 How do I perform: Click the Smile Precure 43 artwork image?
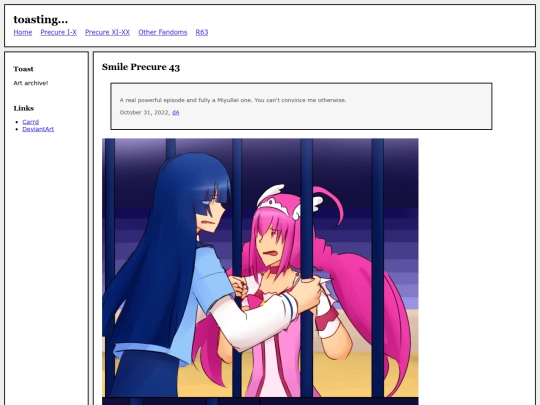[x=260, y=271]
